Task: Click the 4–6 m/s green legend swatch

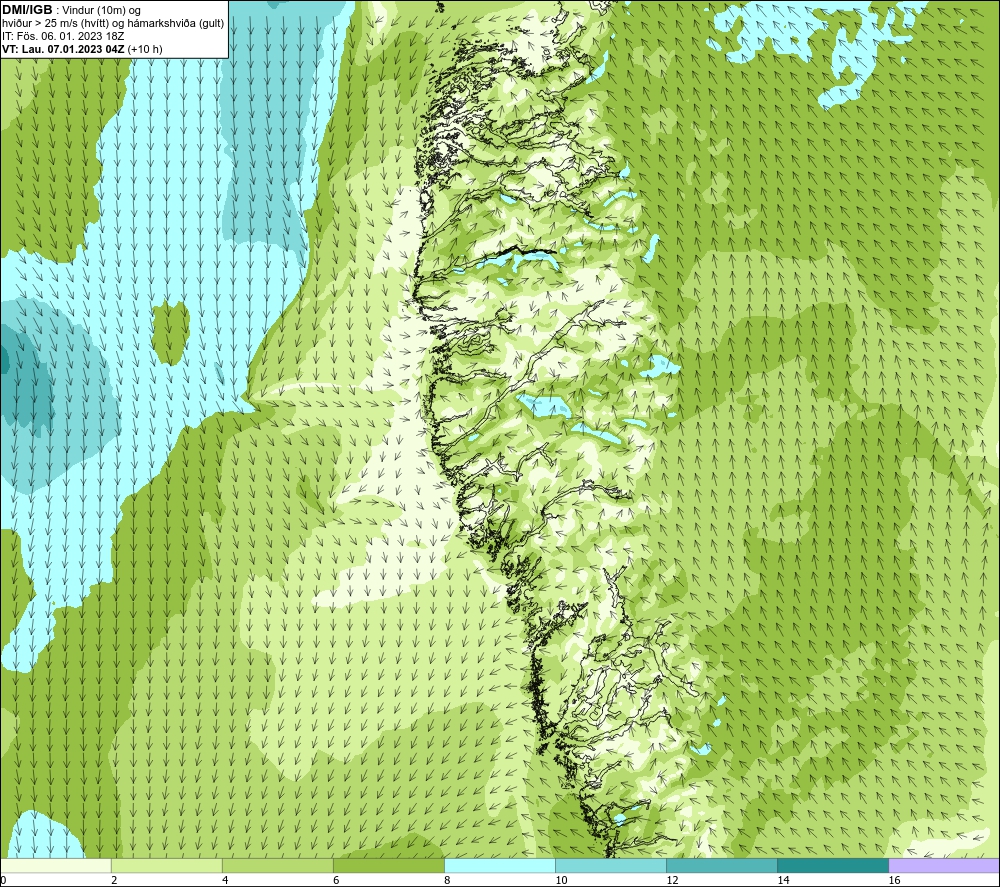Action: (x=277, y=866)
